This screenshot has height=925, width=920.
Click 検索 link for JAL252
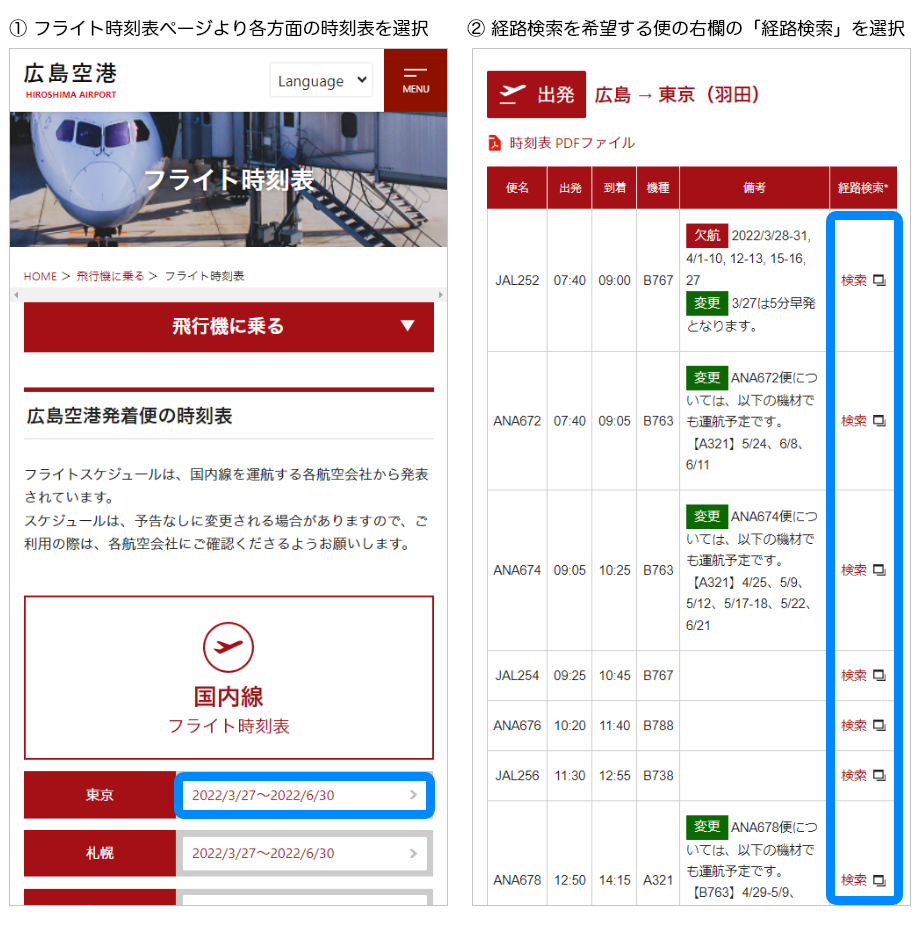coord(853,280)
